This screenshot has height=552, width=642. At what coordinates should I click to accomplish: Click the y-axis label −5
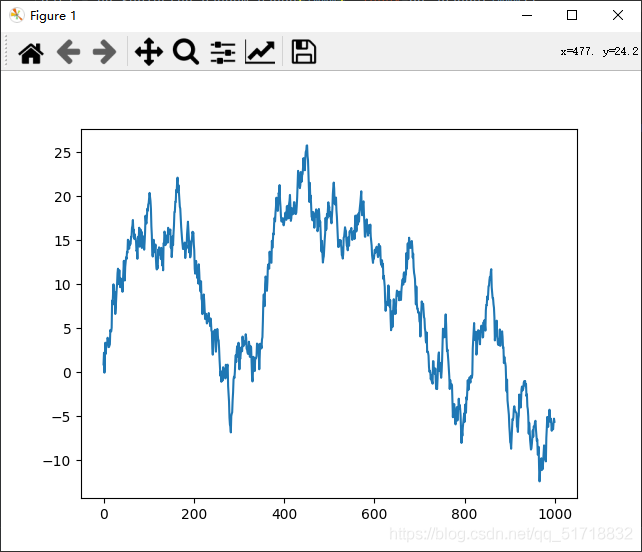[61, 417]
